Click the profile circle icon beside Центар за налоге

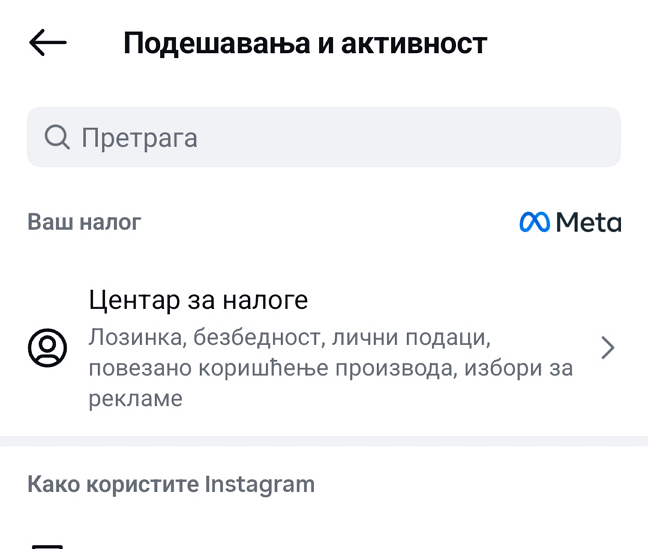coord(47,348)
